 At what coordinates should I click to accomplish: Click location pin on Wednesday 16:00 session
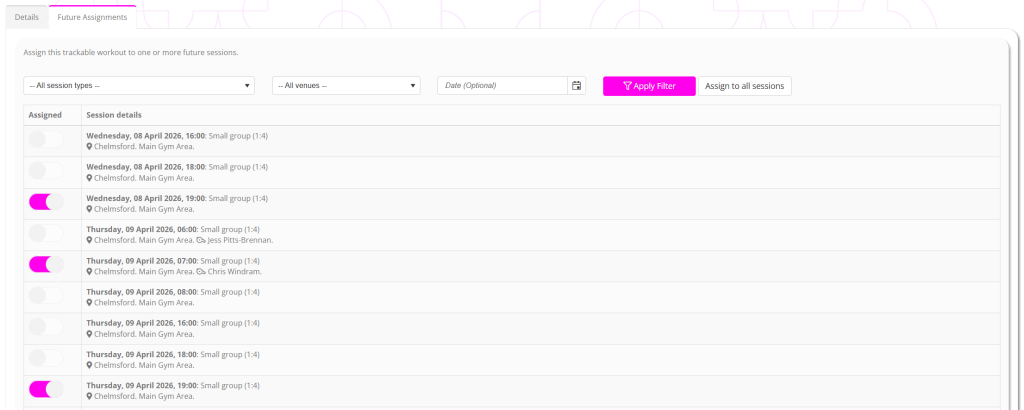[89, 146]
